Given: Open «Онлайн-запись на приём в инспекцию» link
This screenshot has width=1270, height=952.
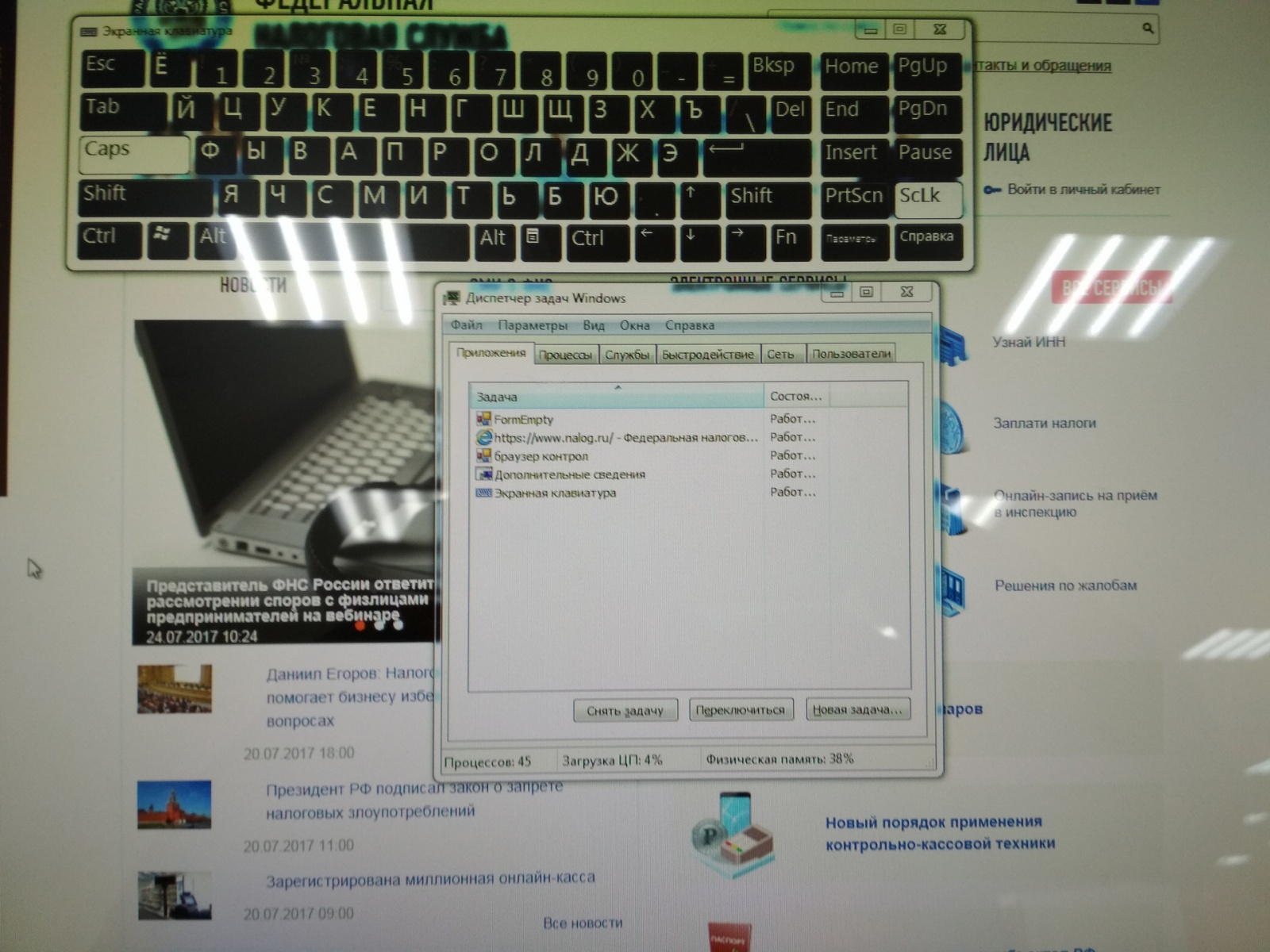Looking at the screenshot, I should click(x=1076, y=504).
